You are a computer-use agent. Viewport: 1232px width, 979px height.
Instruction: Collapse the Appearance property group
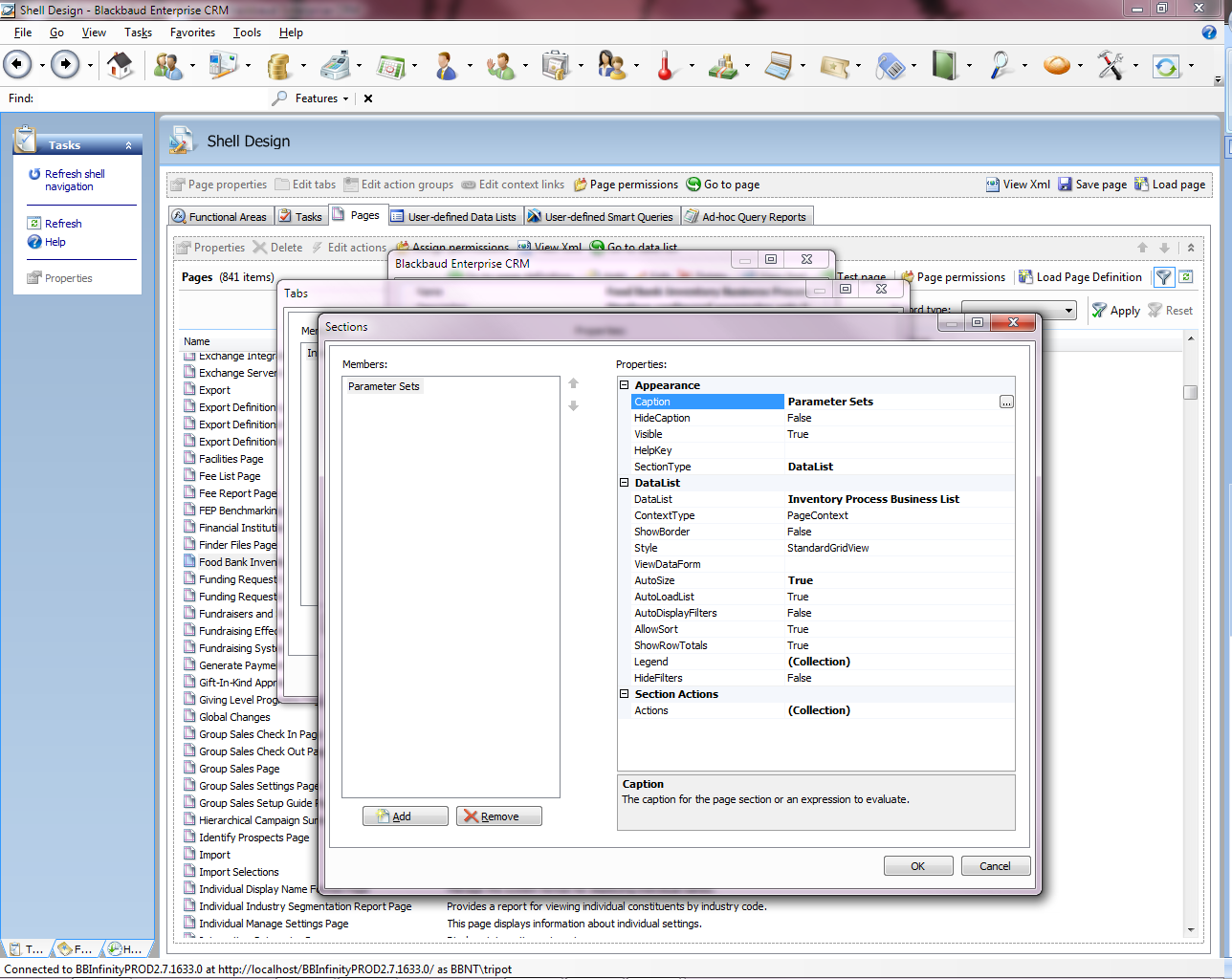(x=624, y=385)
